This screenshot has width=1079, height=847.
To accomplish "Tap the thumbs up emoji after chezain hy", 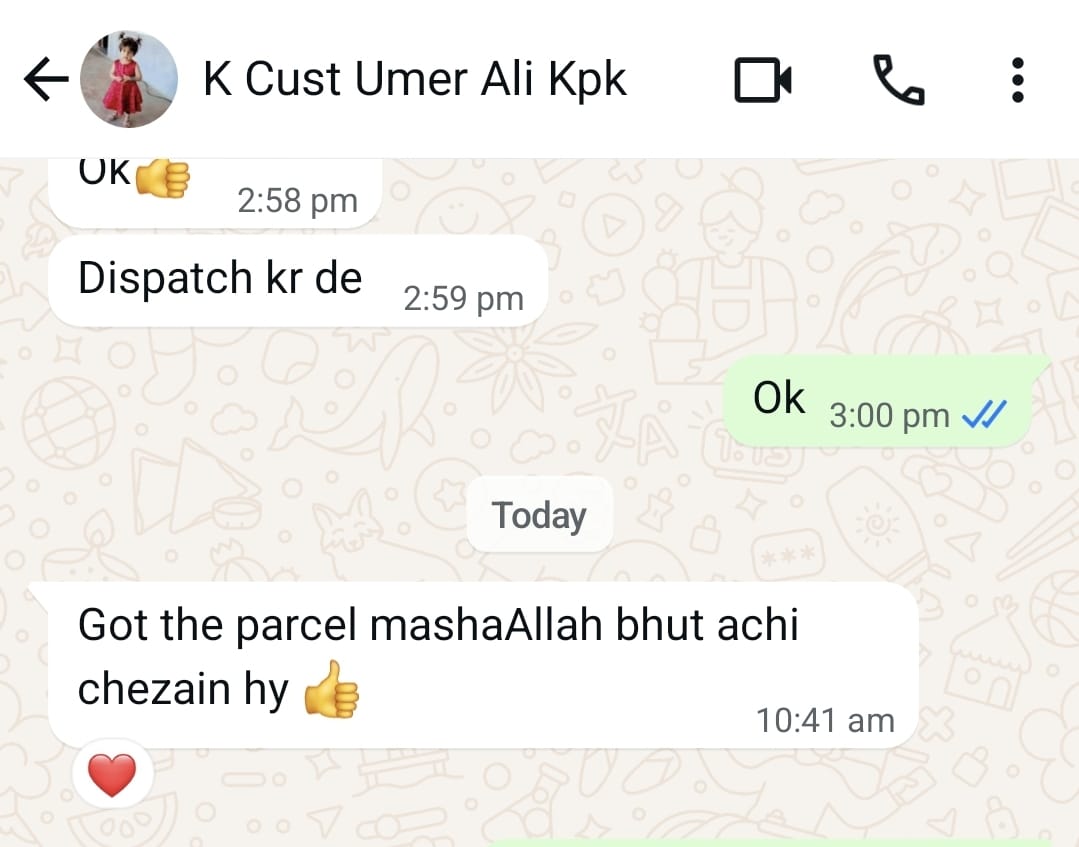I will click(332, 689).
